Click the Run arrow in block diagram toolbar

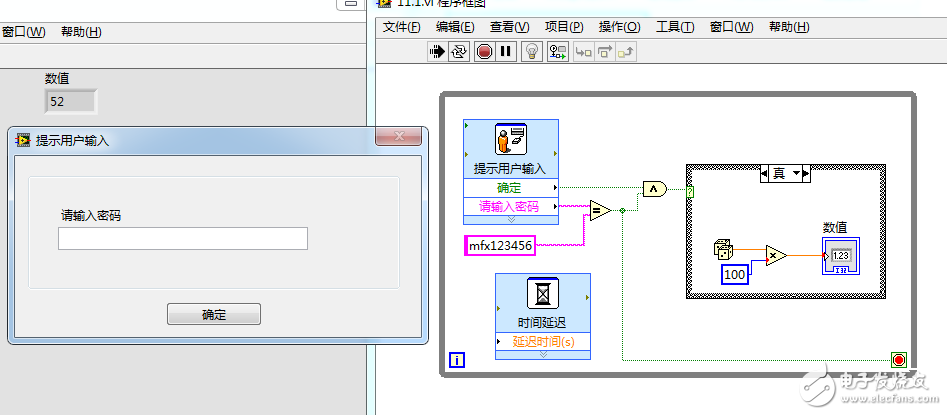pos(437,52)
